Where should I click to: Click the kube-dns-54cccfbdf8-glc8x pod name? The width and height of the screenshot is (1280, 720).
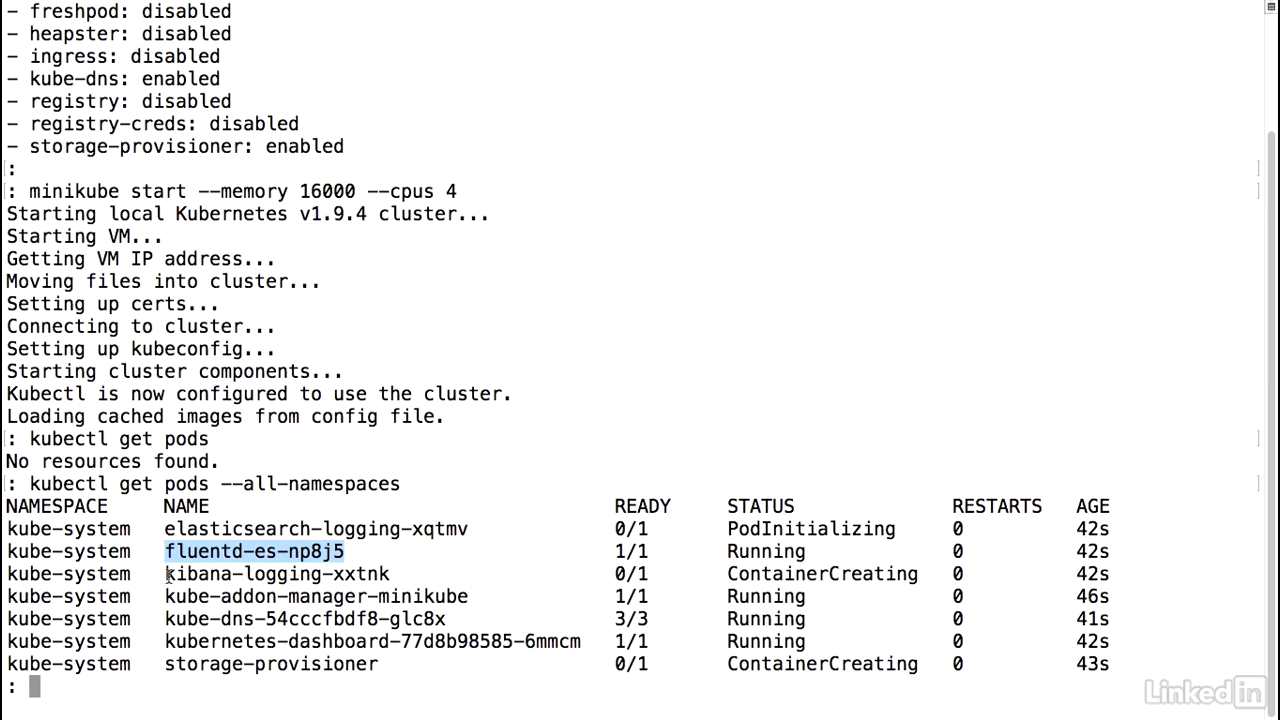(x=305, y=619)
